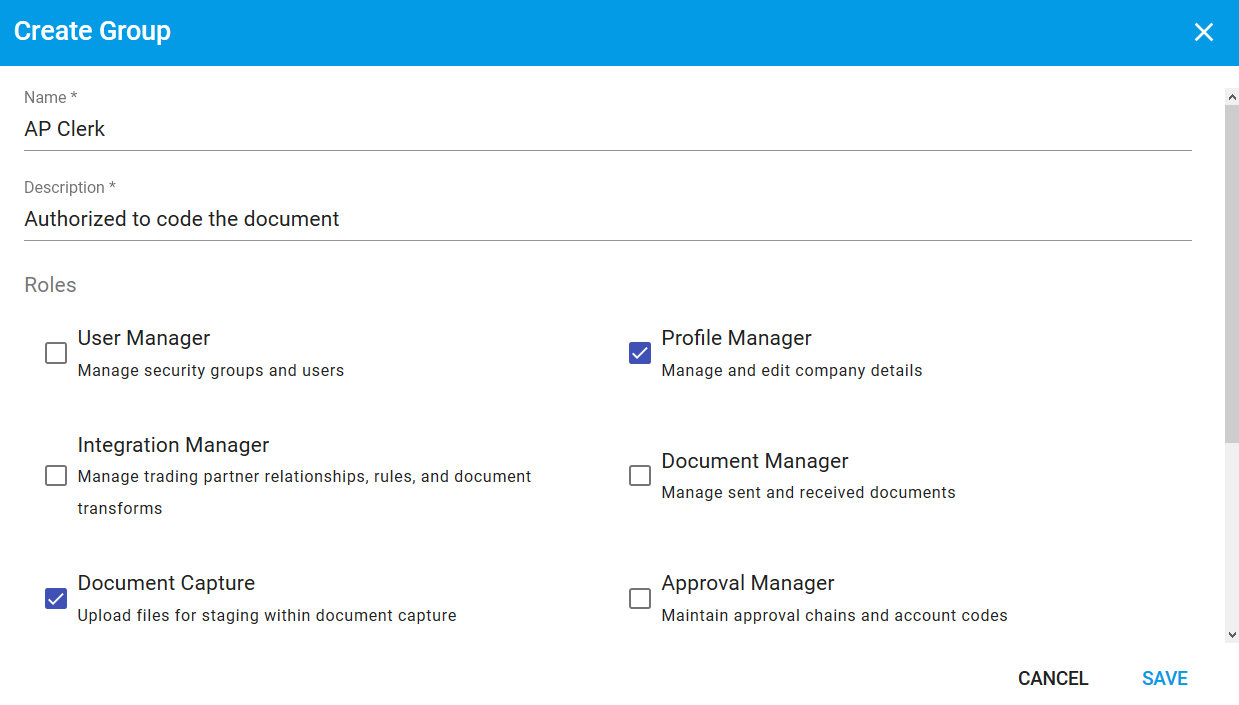Enable the Integration Manager checkbox
This screenshot has height=705, width=1239.
(x=55, y=475)
